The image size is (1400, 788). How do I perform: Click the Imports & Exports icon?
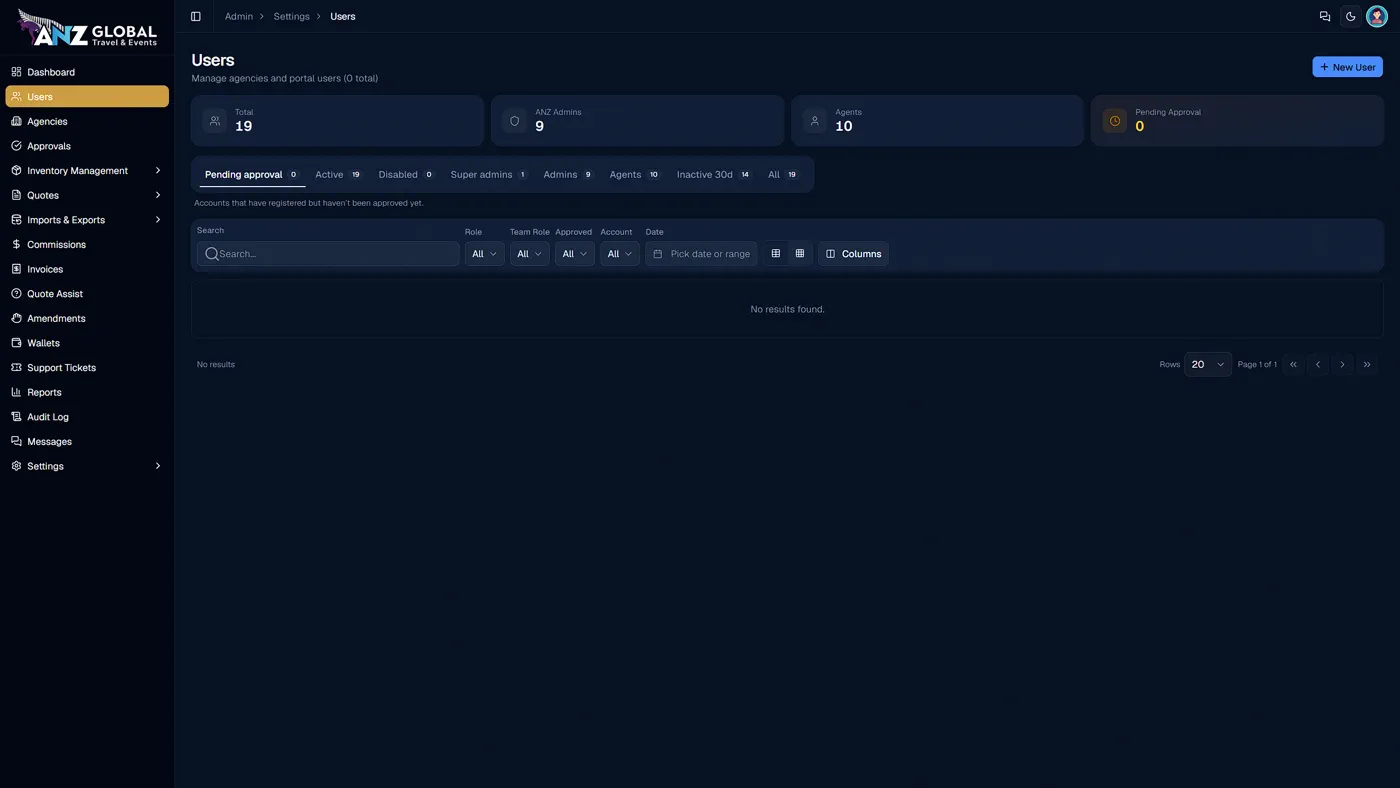point(16,220)
